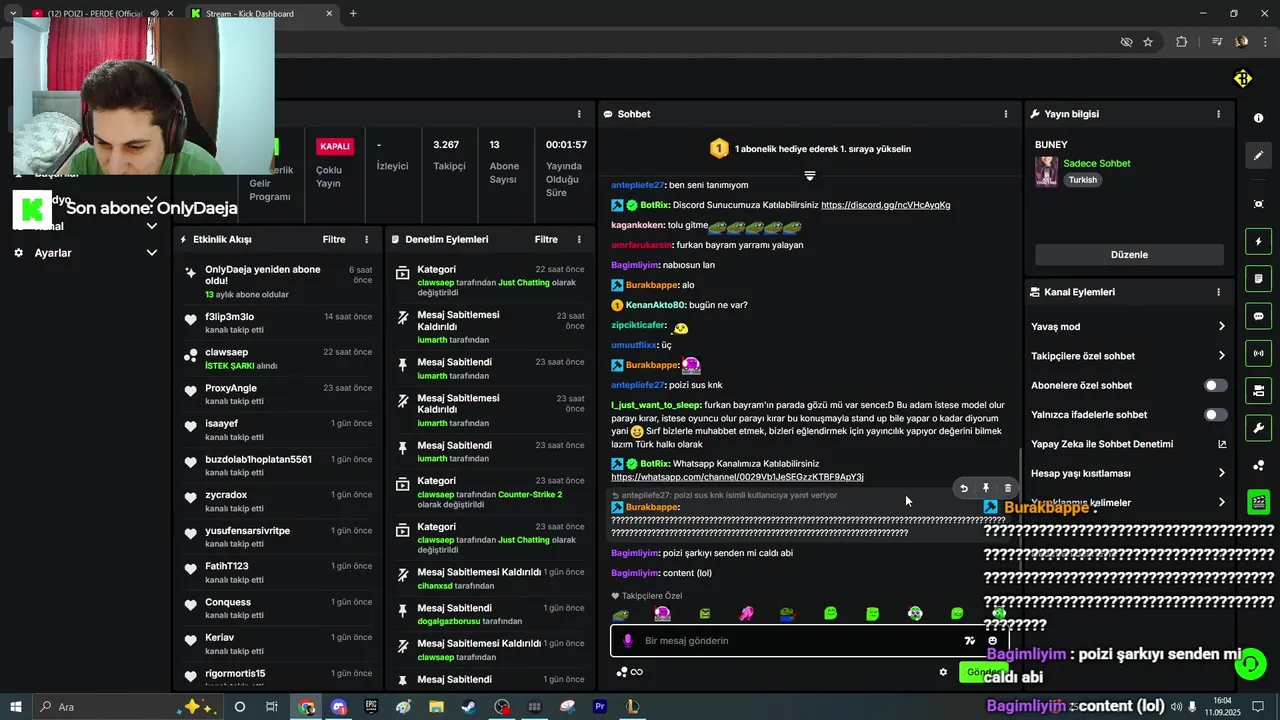Click the reply arrow on Burakbappe's message
1280x720 pixels.
coord(964,489)
